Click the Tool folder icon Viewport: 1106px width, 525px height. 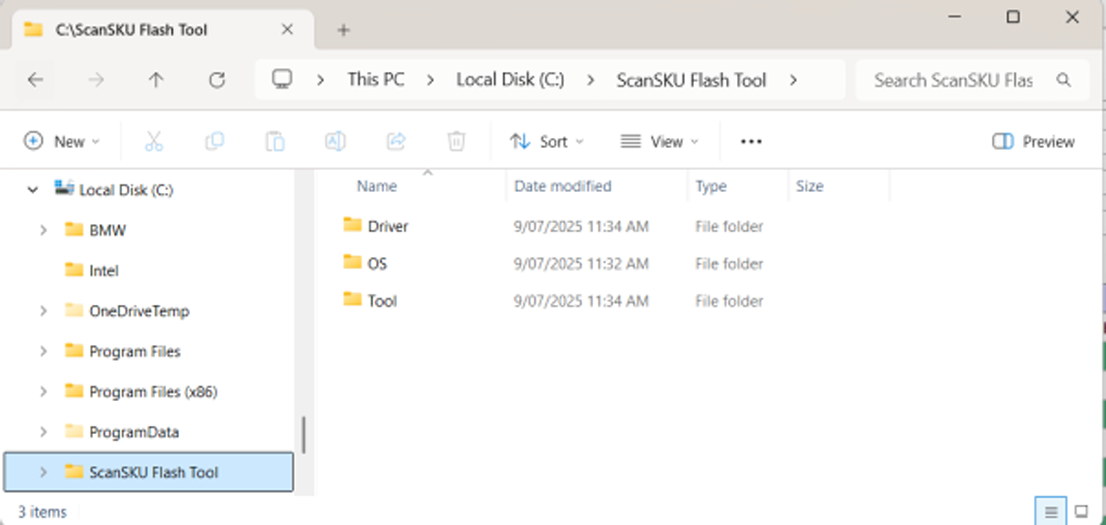pos(353,300)
